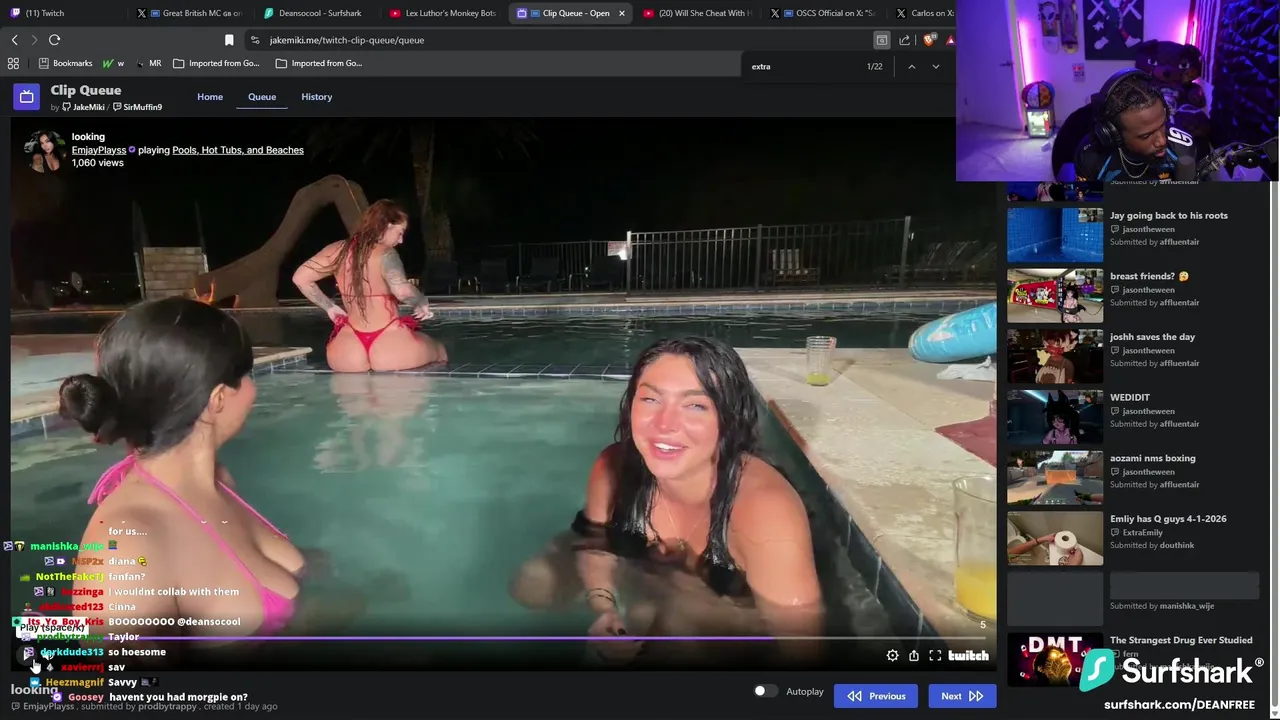
Task: Seek on the clip progress bar
Action: coord(504,638)
